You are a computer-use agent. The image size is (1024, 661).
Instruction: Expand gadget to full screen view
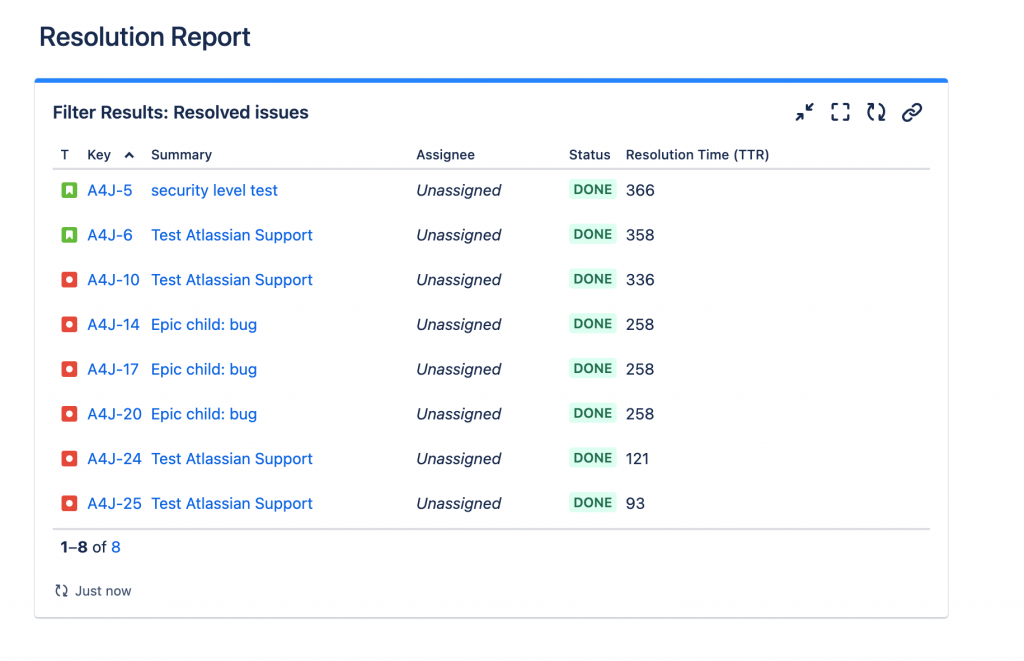(x=840, y=113)
